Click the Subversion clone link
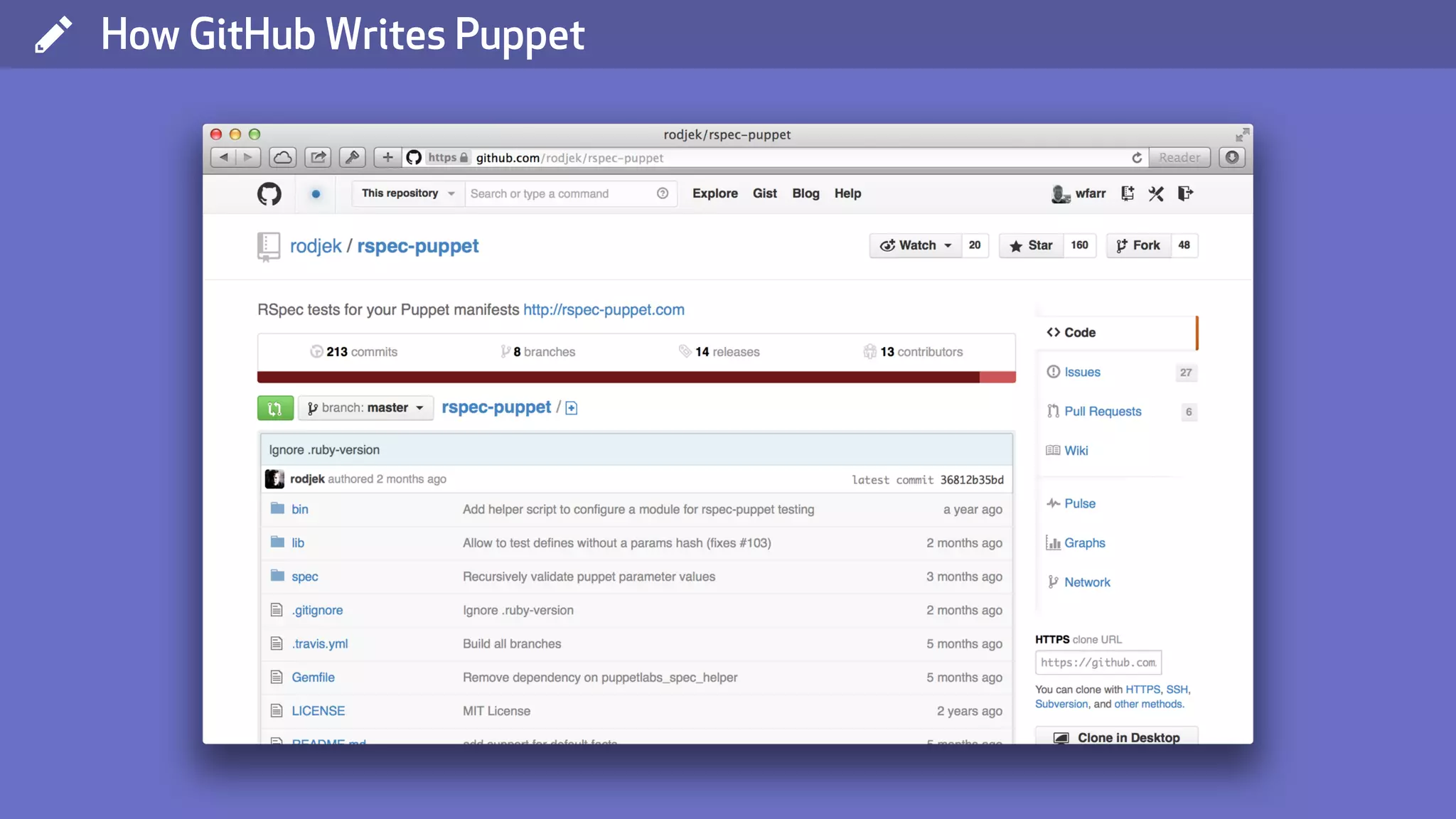1456x819 pixels. [1061, 705]
